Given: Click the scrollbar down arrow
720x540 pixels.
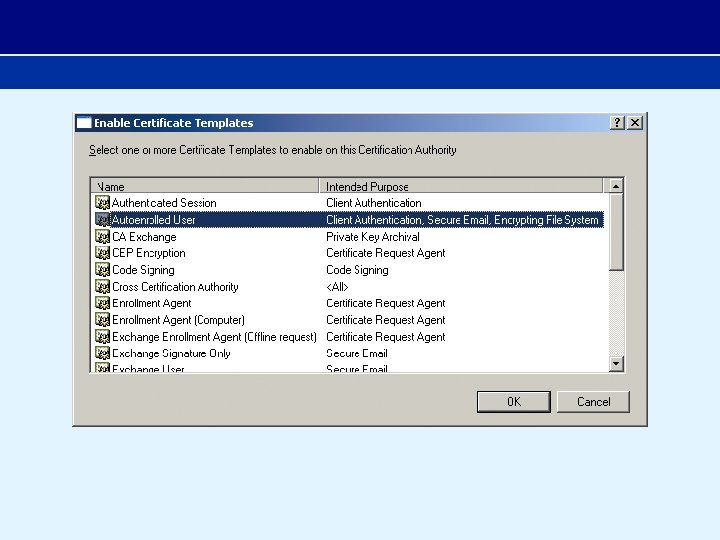Looking at the screenshot, I should click(x=616, y=364).
